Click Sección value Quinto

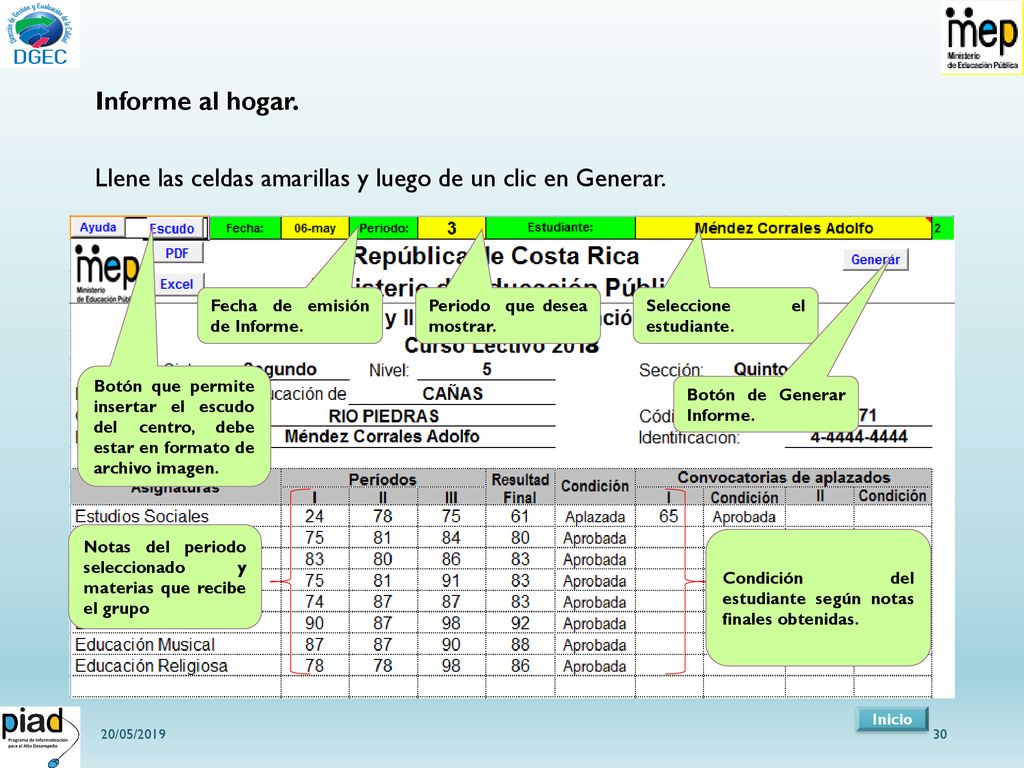tap(761, 370)
